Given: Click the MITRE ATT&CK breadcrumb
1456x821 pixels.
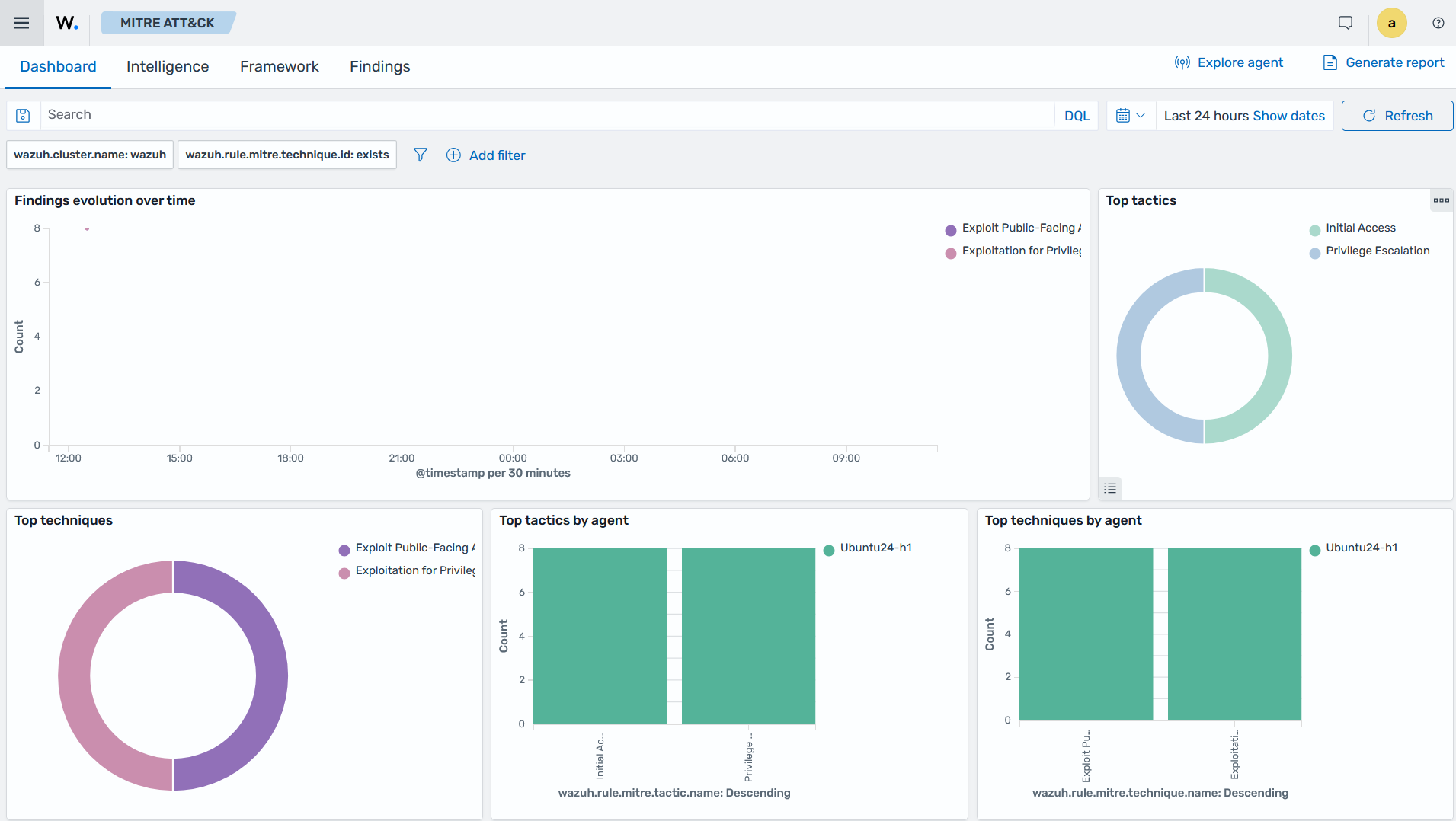Looking at the screenshot, I should pos(168,23).
